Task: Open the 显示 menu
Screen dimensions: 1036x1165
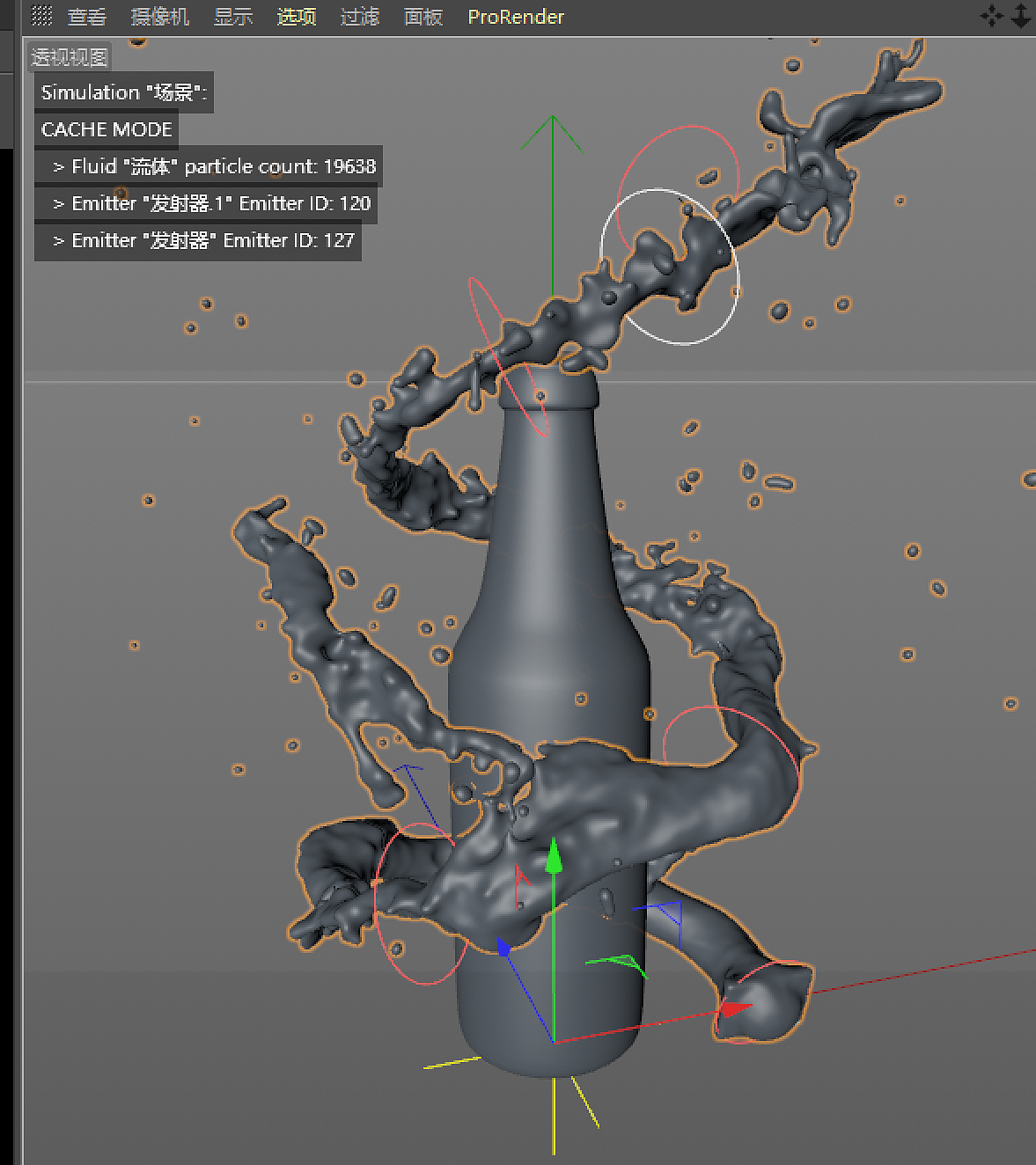Action: [233, 17]
